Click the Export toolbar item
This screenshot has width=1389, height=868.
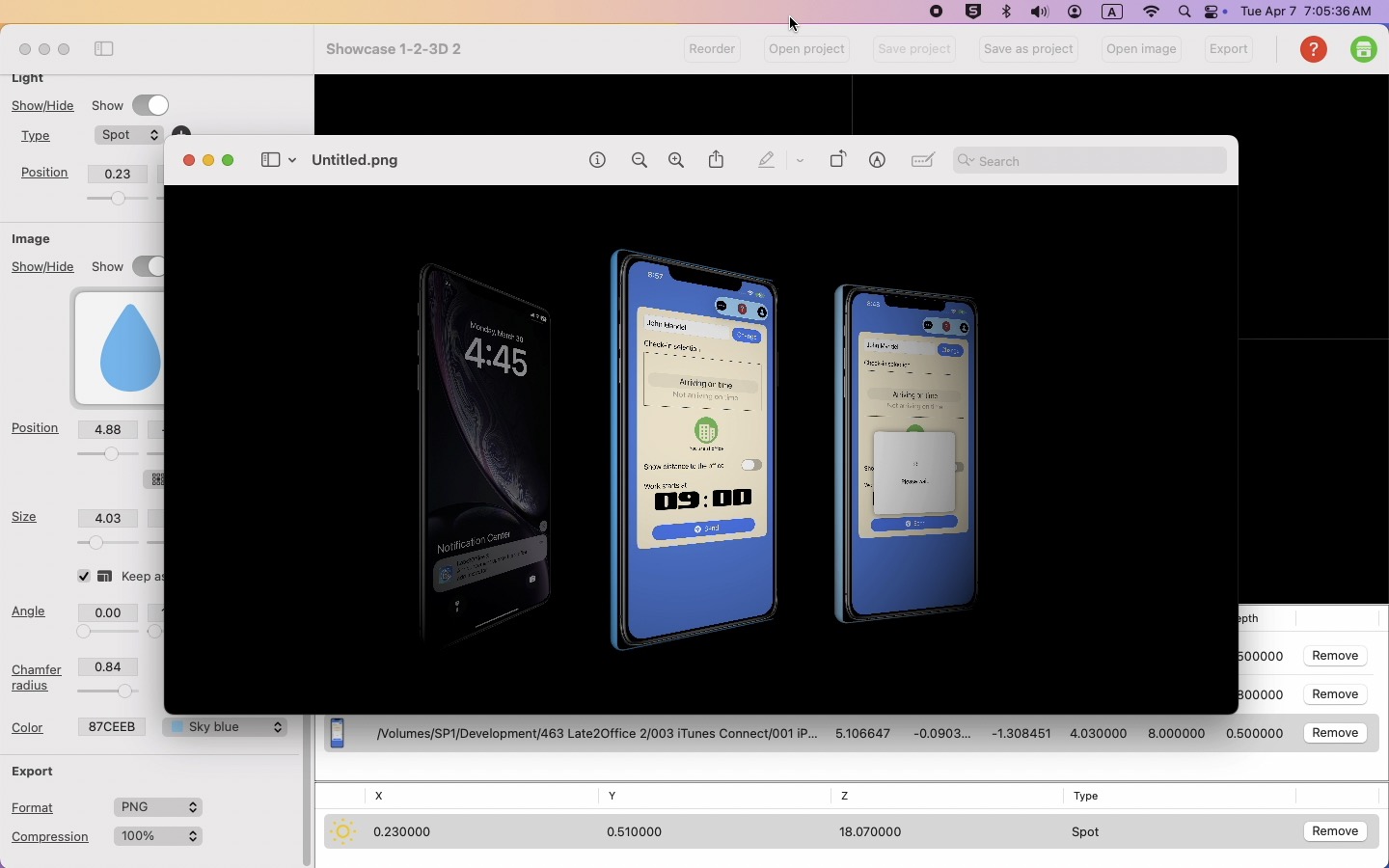click(x=1231, y=50)
